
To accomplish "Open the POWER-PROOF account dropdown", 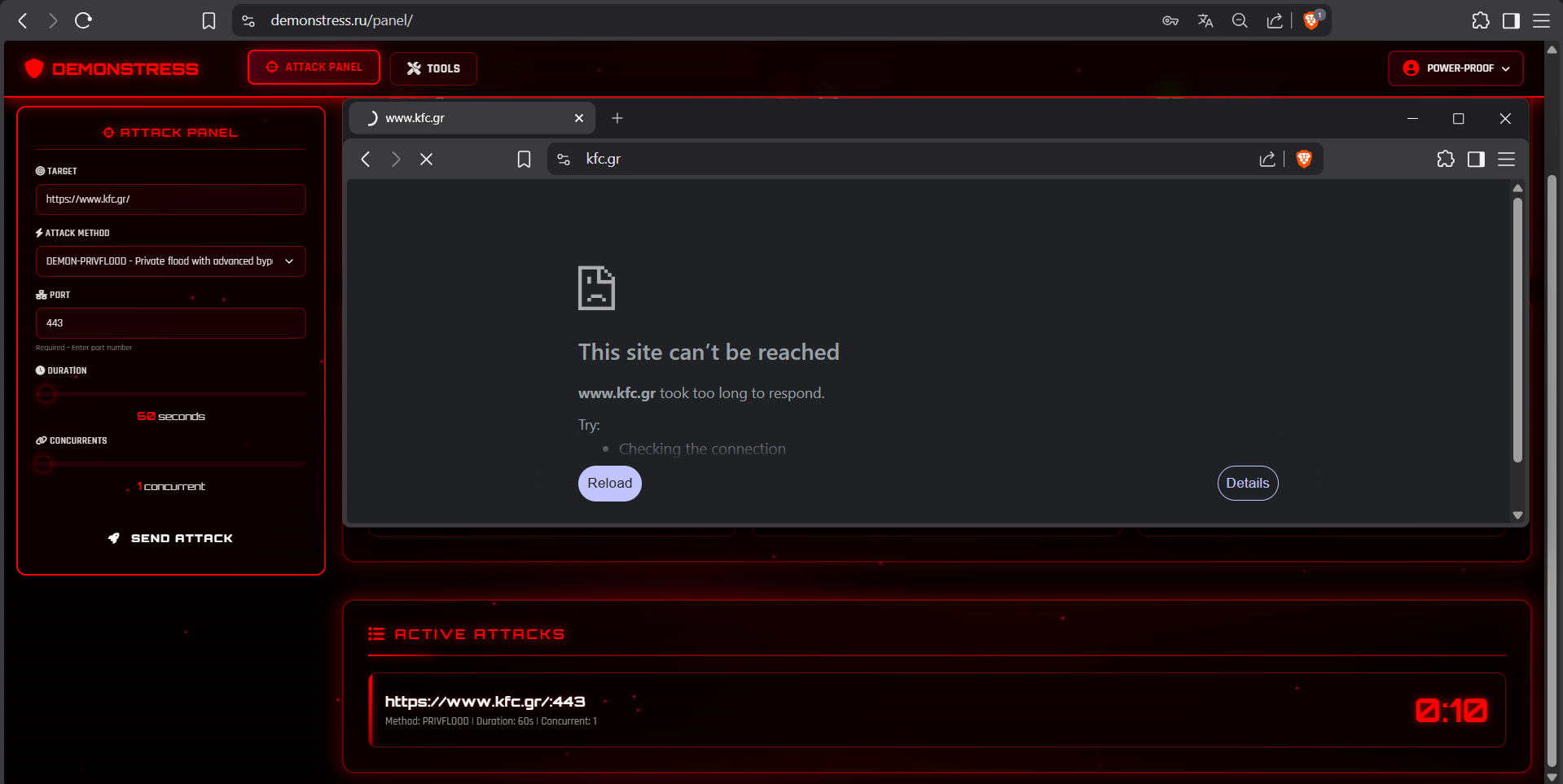I will [1455, 68].
